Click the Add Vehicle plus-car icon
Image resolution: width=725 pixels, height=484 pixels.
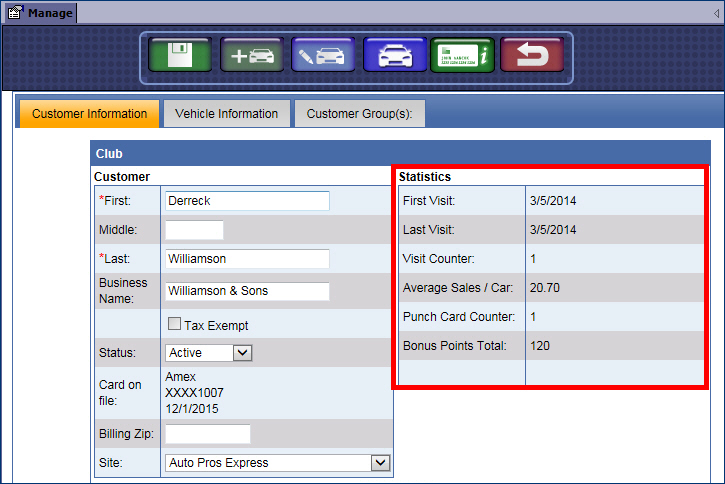(x=252, y=55)
